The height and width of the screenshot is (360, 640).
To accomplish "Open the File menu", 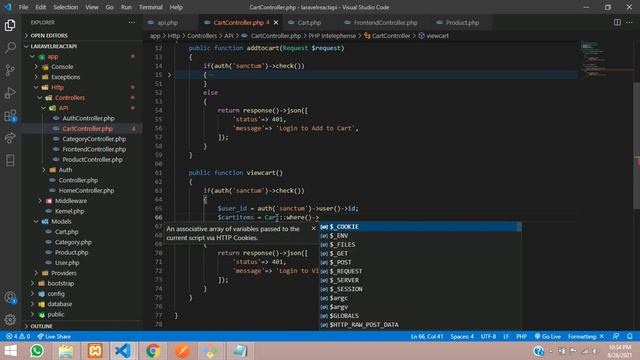I will 24,7.
